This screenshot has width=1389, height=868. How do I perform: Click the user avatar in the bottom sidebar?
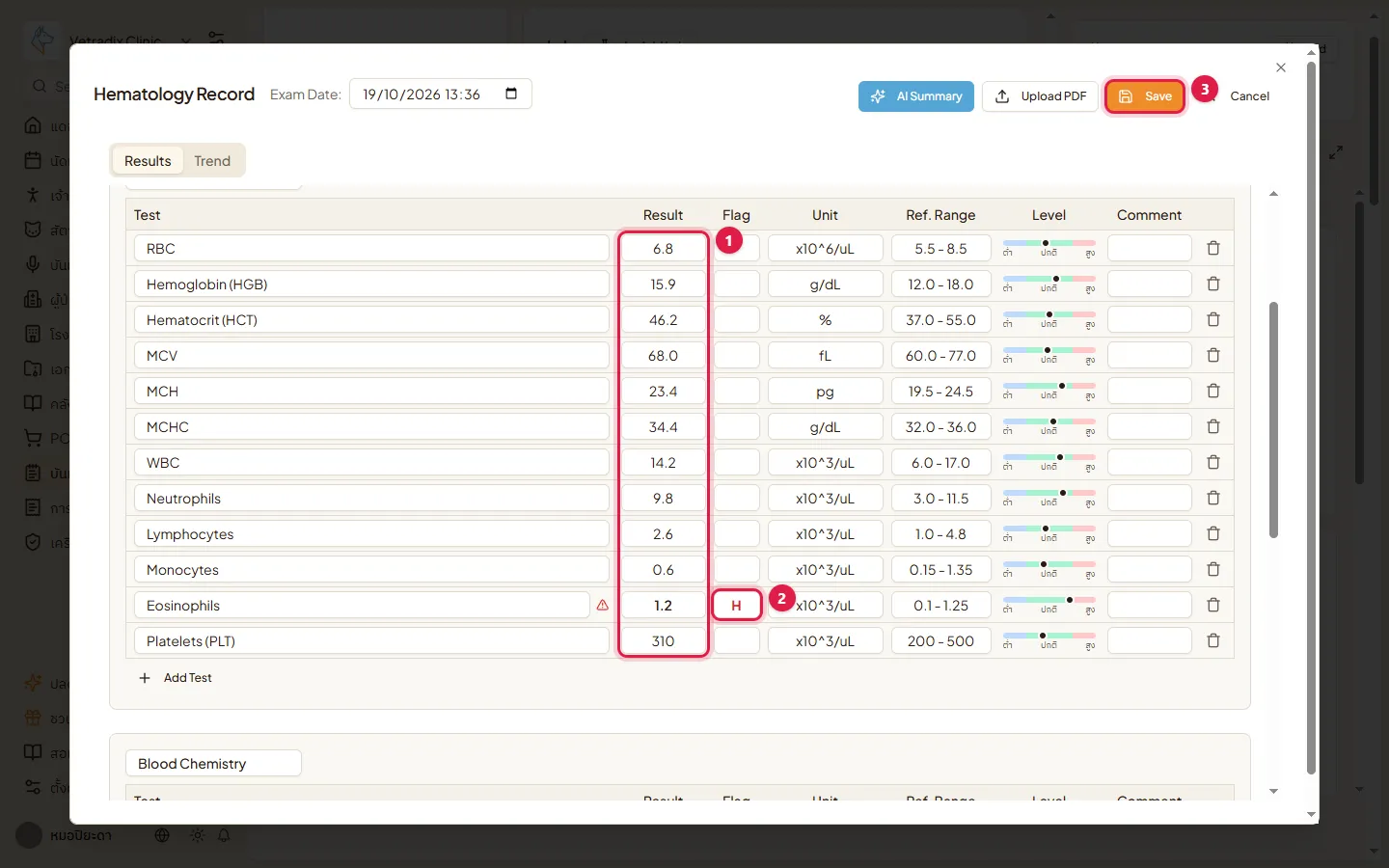(29, 835)
